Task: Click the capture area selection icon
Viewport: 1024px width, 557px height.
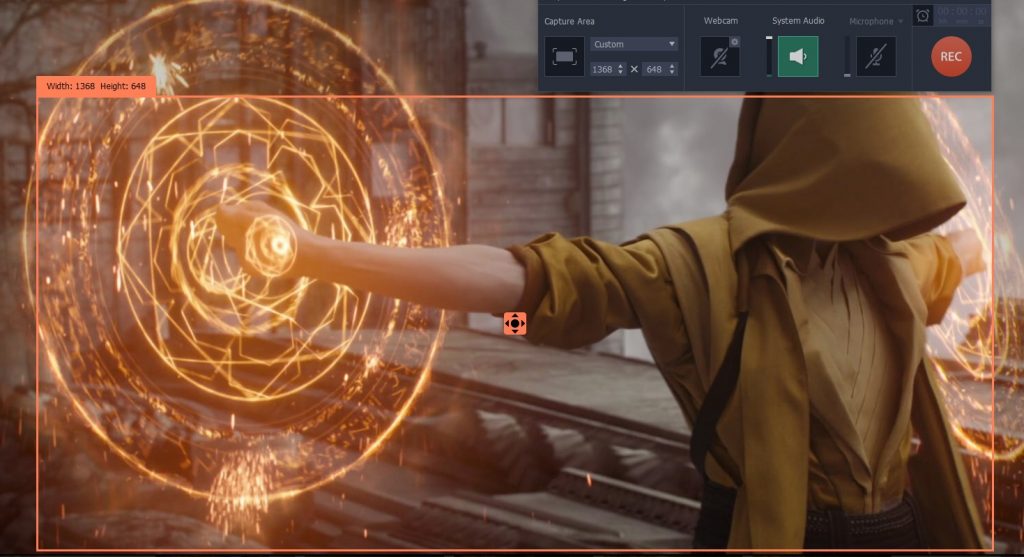Action: tap(564, 57)
